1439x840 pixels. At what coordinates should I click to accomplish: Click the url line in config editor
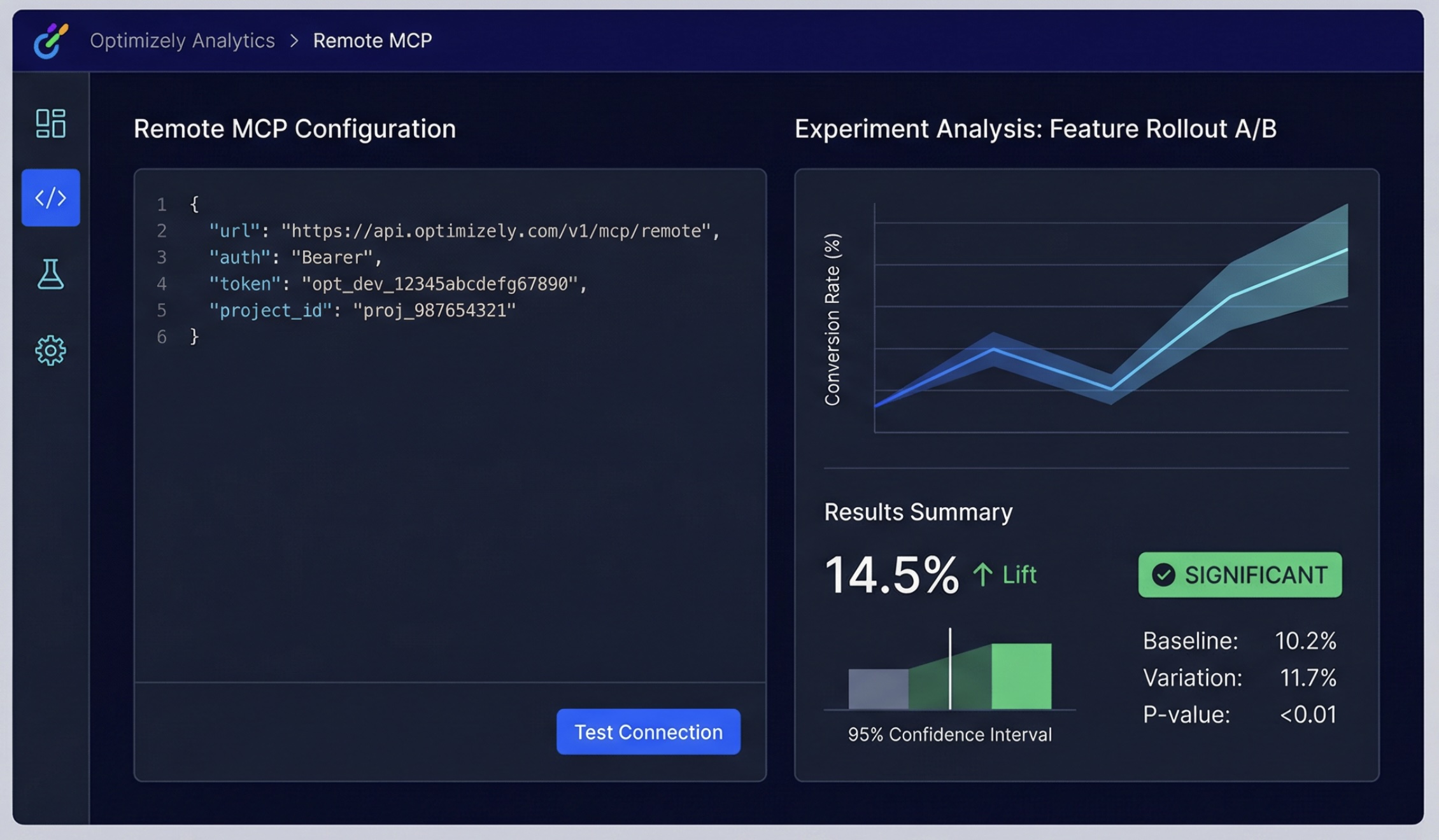(464, 231)
